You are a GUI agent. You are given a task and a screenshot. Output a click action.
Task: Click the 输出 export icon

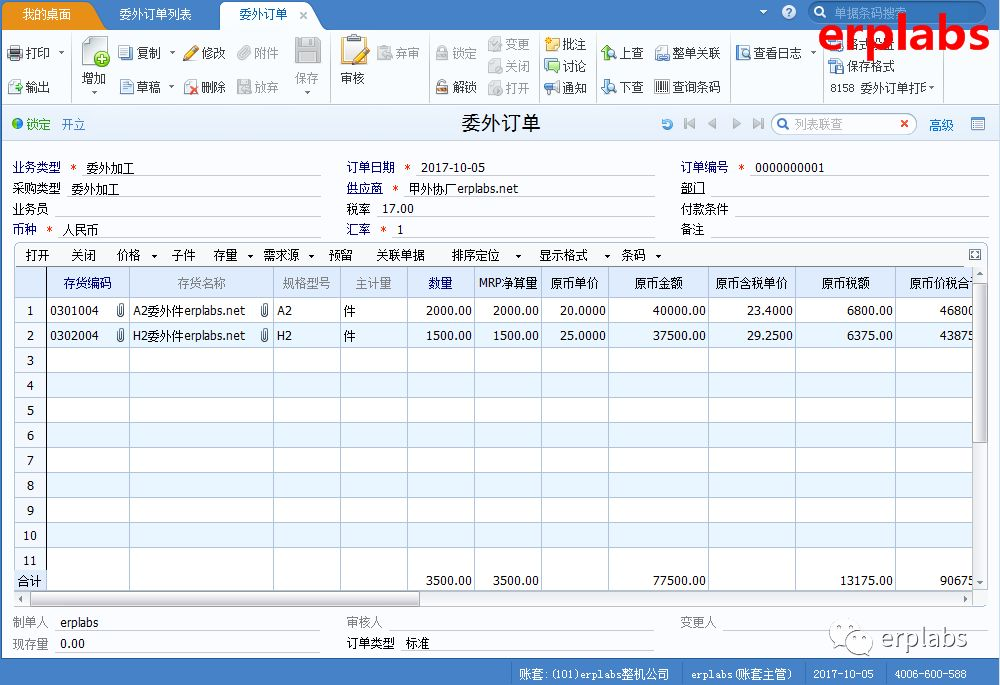coord(15,87)
